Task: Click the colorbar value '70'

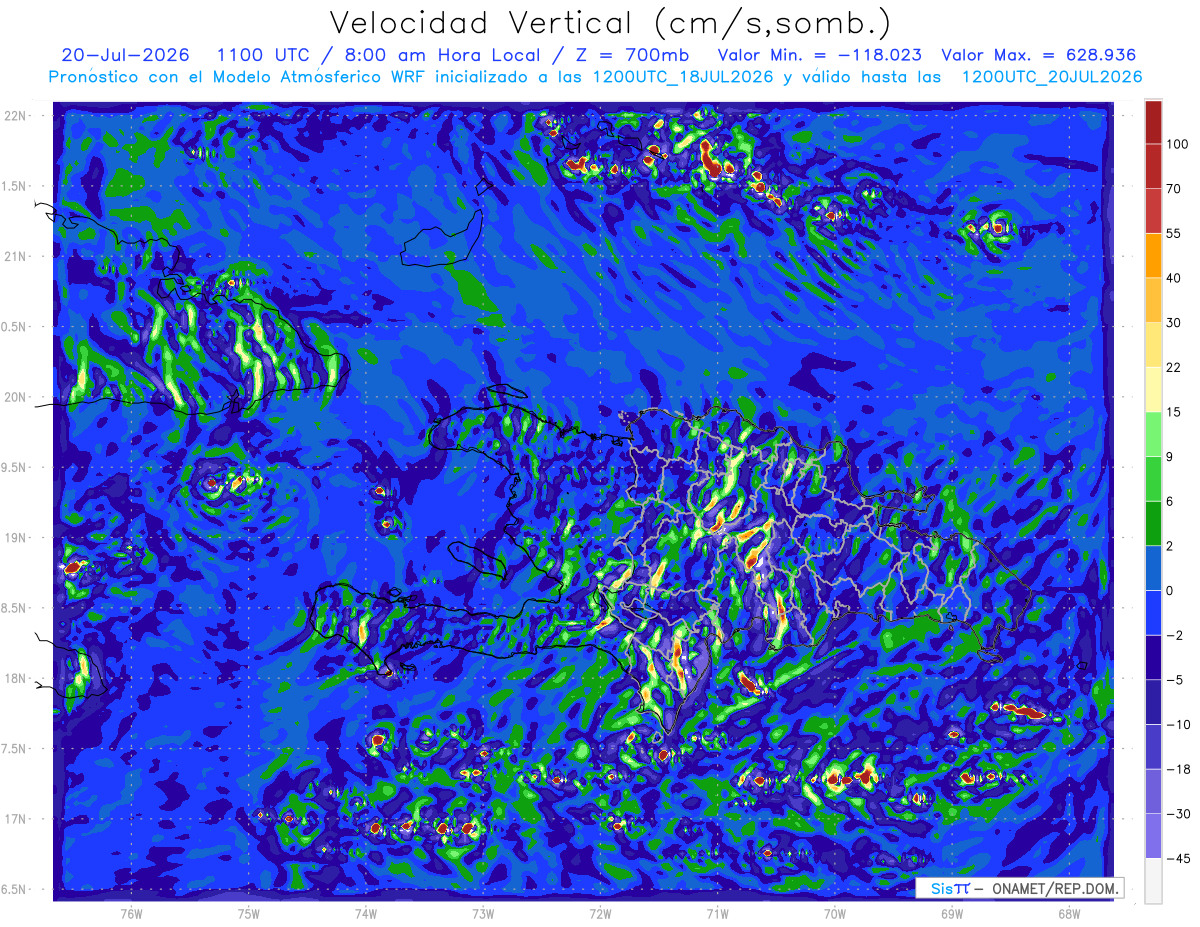Action: [1173, 188]
